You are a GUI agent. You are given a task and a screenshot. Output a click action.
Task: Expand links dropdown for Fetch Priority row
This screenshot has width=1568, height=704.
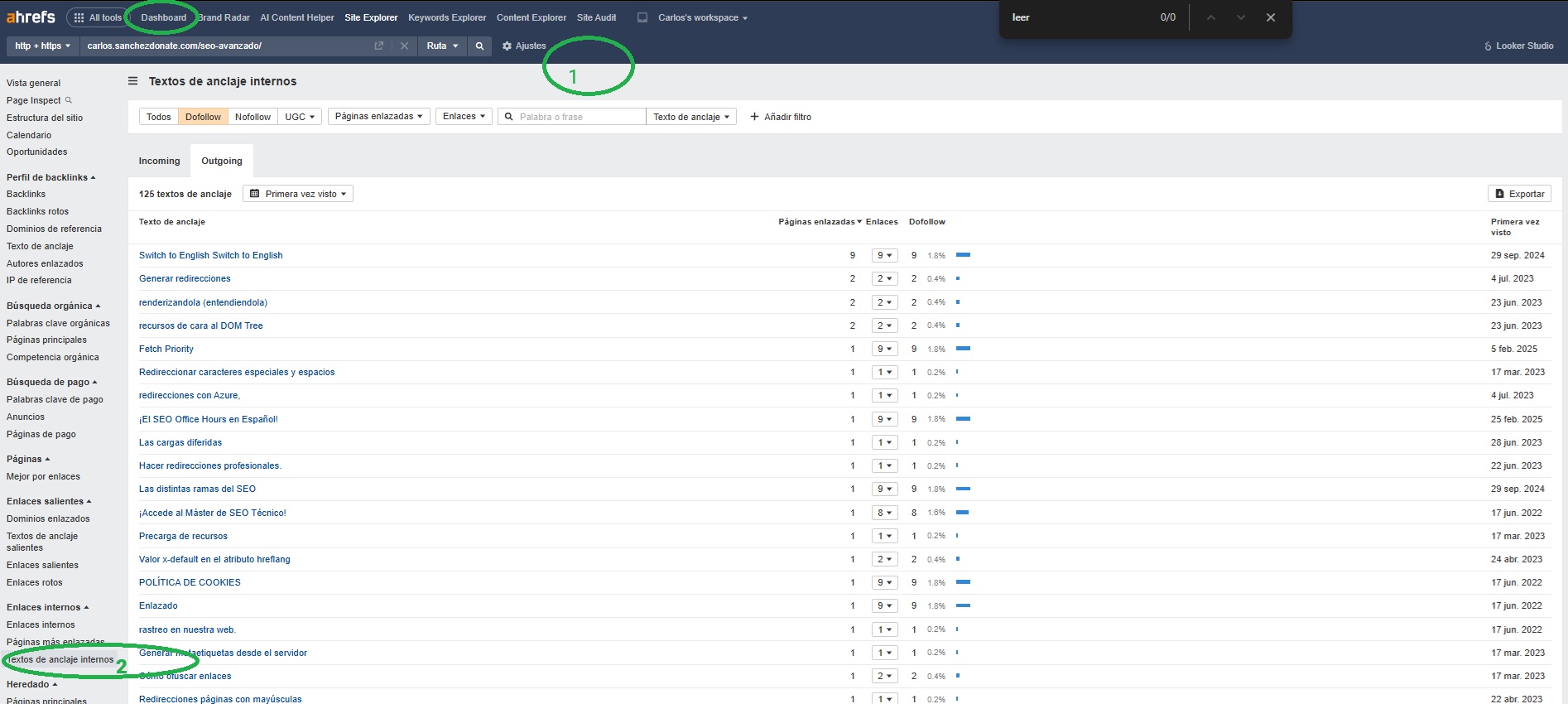(884, 350)
